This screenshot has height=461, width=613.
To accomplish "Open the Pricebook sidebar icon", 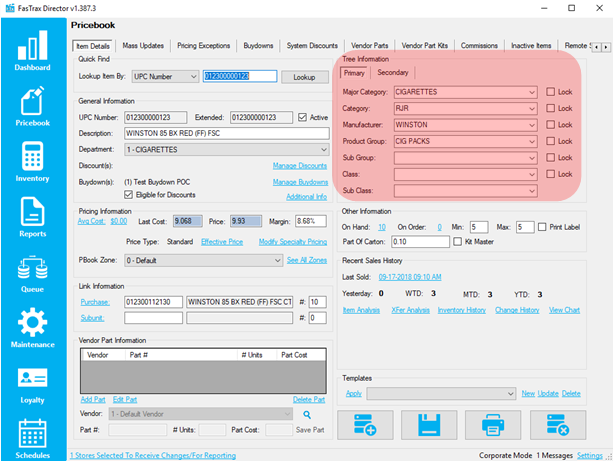I will (x=32, y=106).
